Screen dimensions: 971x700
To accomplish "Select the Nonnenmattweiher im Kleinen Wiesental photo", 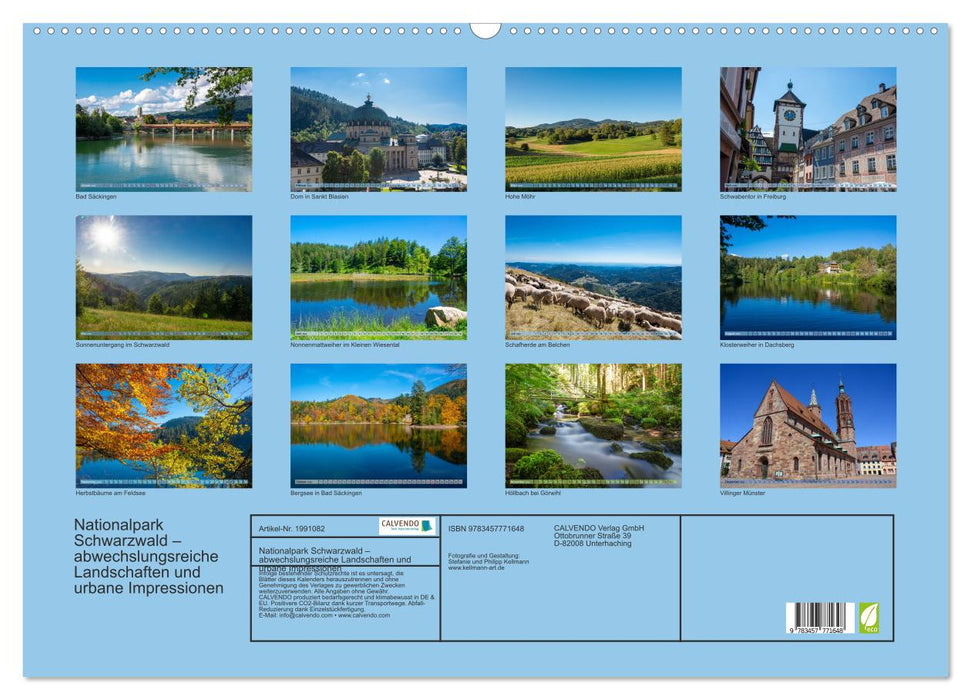I will pyautogui.click(x=378, y=277).
